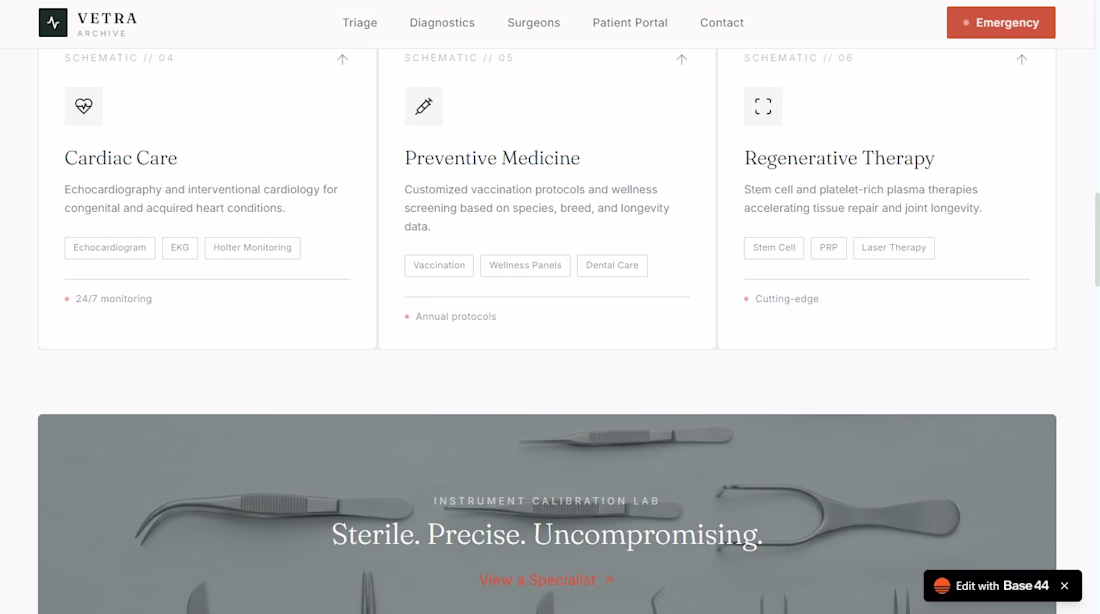Open the Diagnostics navigation item

[x=442, y=22]
